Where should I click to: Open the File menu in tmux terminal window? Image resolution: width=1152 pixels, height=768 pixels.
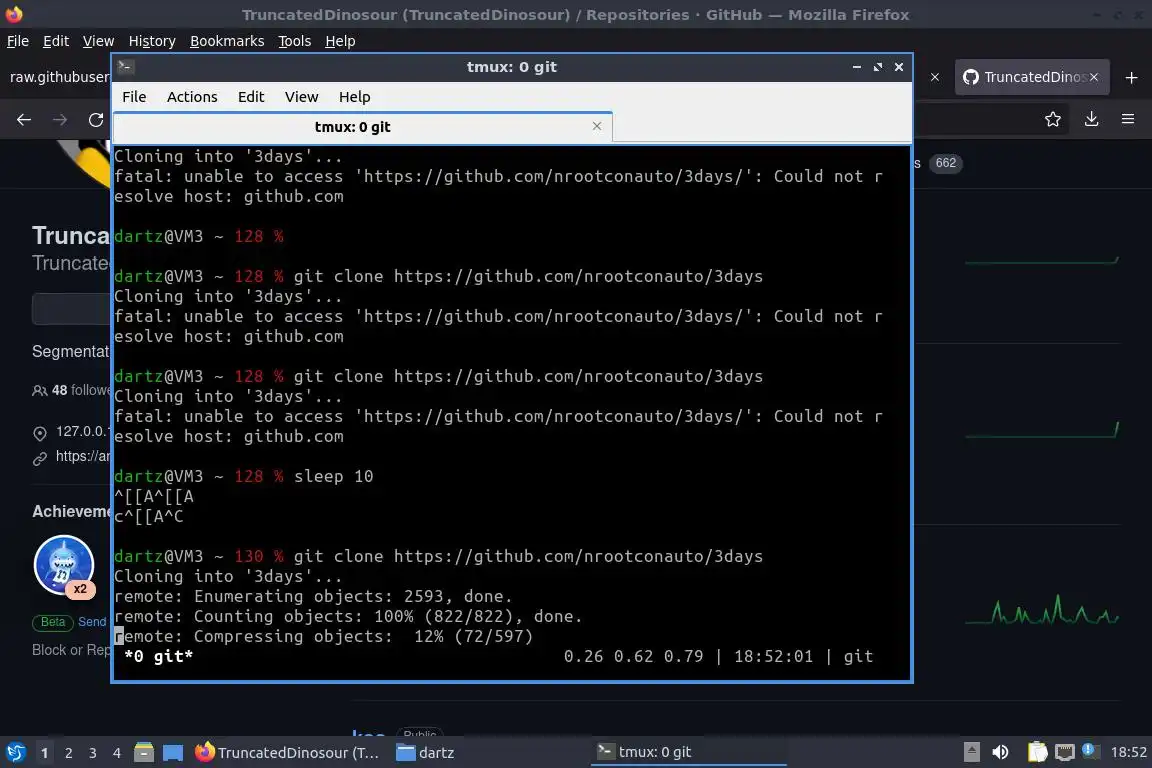[x=134, y=97]
